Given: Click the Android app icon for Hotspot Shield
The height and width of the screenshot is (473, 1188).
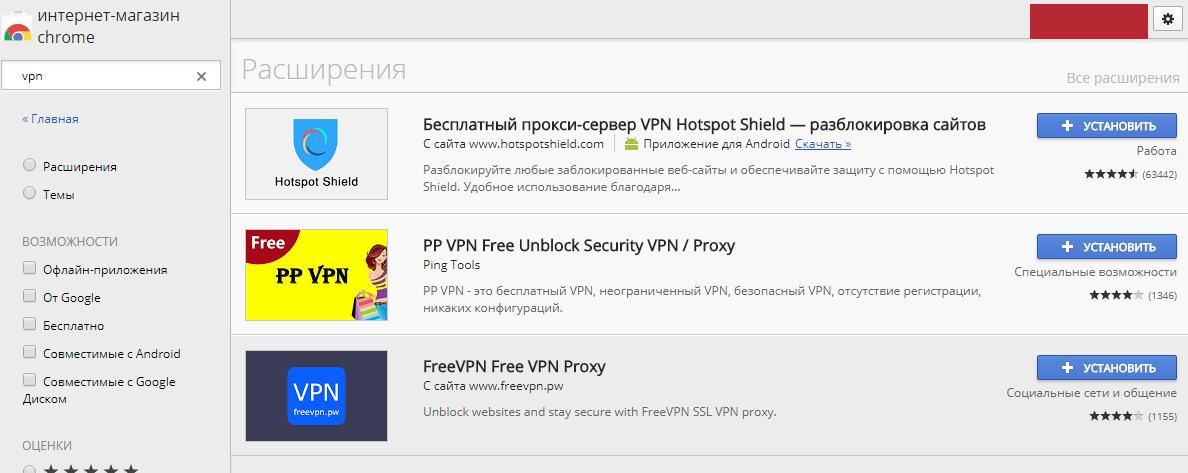Looking at the screenshot, I should [632, 144].
